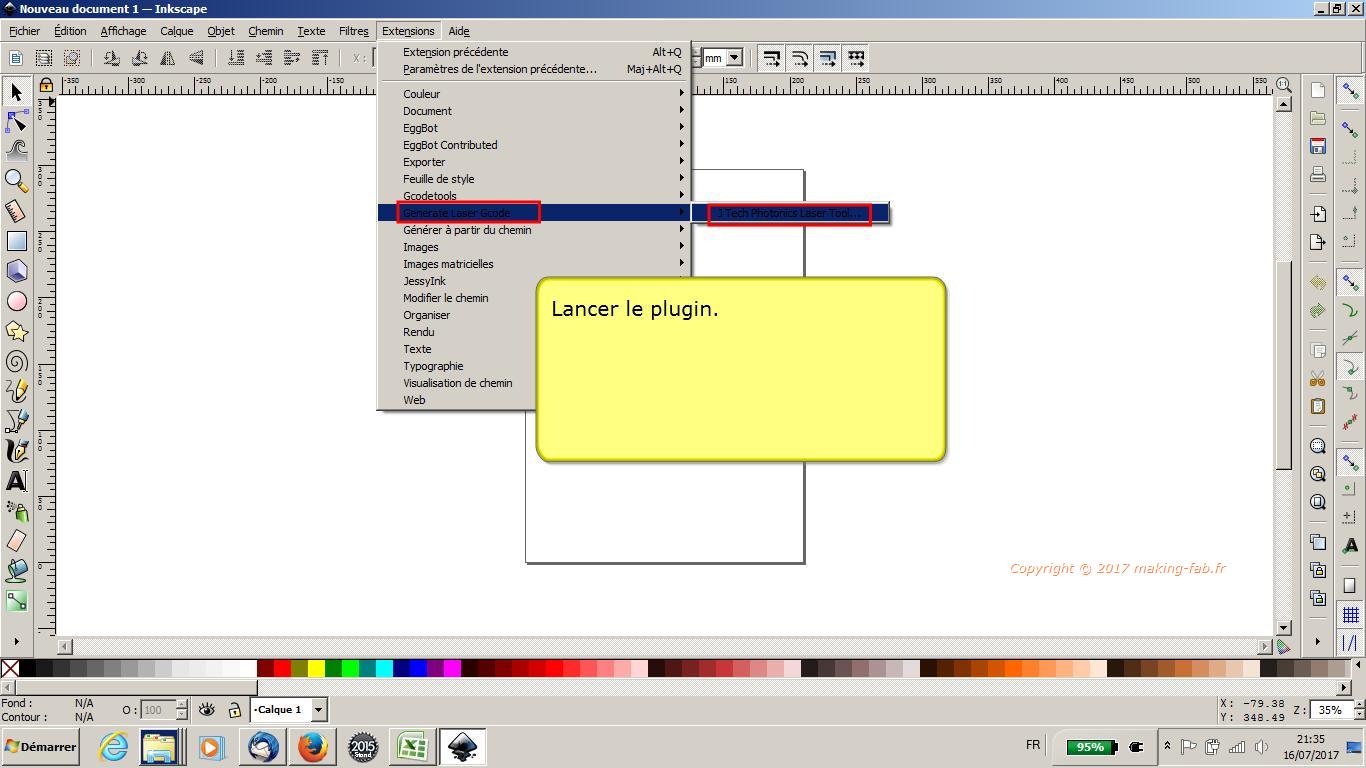Open the Filtres menu
Viewport: 1366px width, 768px height.
click(x=353, y=31)
